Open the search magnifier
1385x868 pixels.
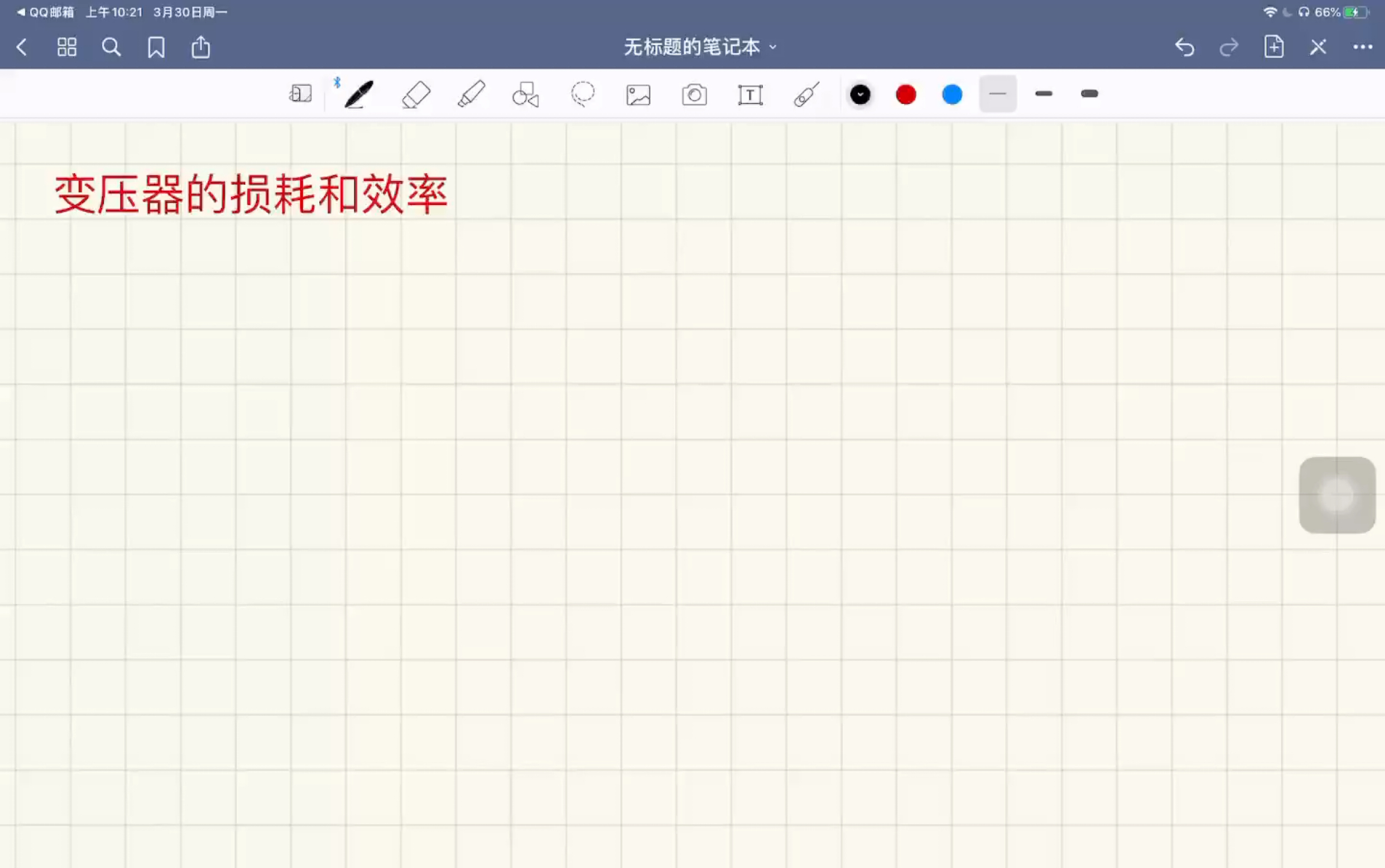point(111,47)
